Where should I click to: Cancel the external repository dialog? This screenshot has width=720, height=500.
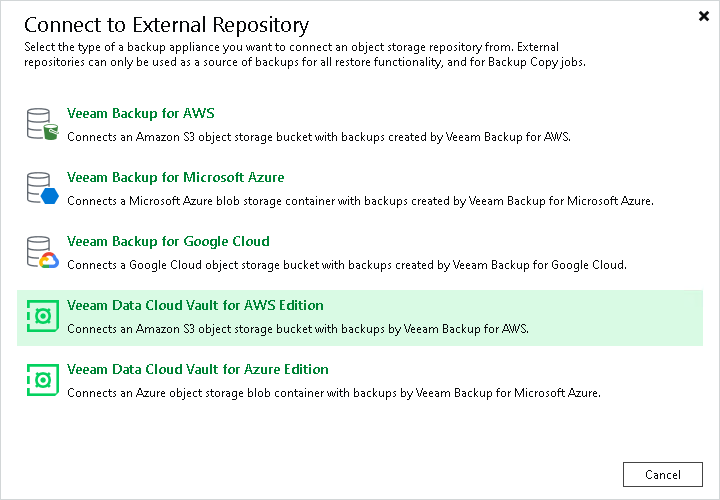pyautogui.click(x=663, y=474)
